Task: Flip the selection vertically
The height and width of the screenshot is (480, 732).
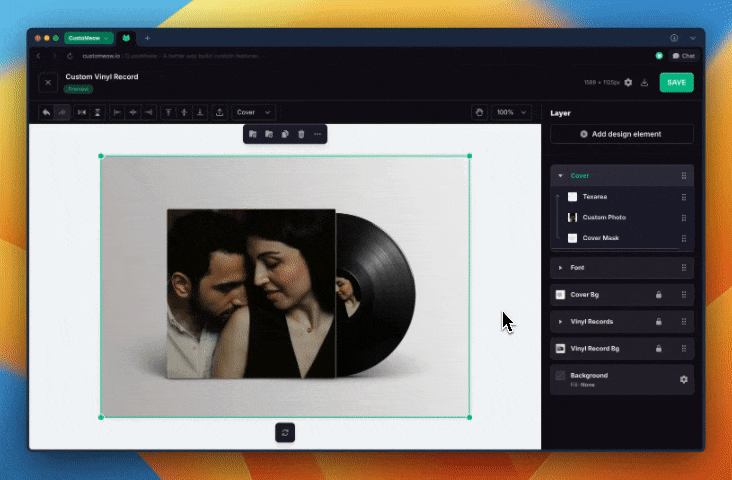Action: [98, 112]
